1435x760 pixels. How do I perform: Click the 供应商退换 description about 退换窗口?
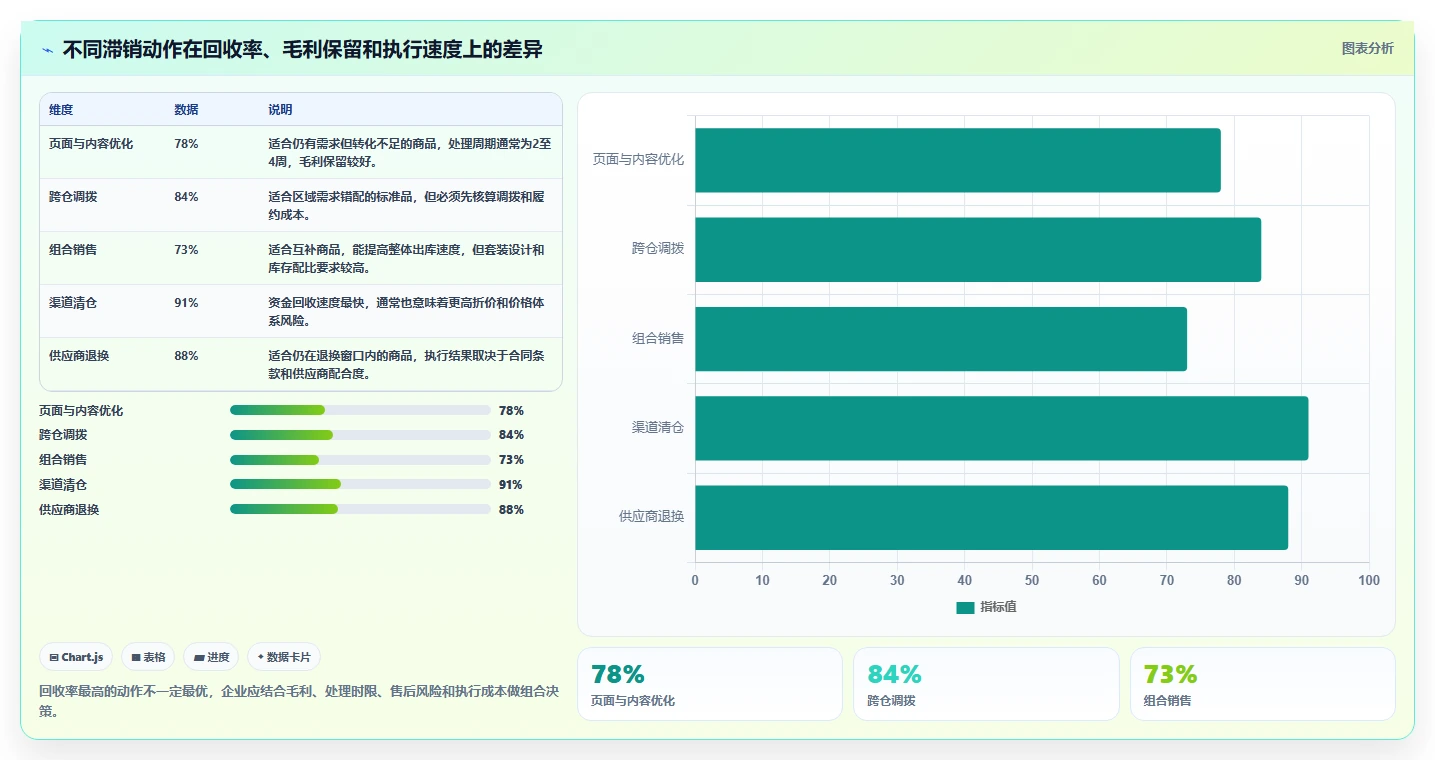coord(406,365)
